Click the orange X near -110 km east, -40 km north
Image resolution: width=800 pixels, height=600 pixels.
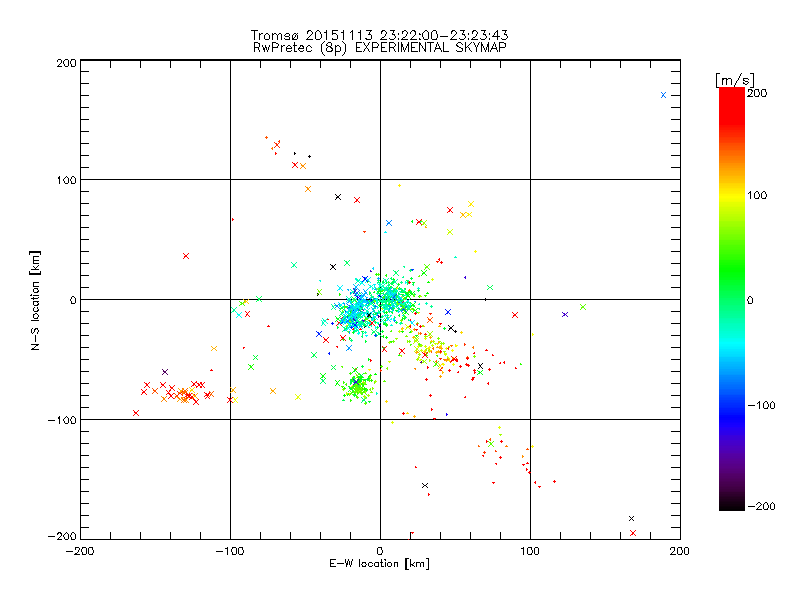coord(214,348)
